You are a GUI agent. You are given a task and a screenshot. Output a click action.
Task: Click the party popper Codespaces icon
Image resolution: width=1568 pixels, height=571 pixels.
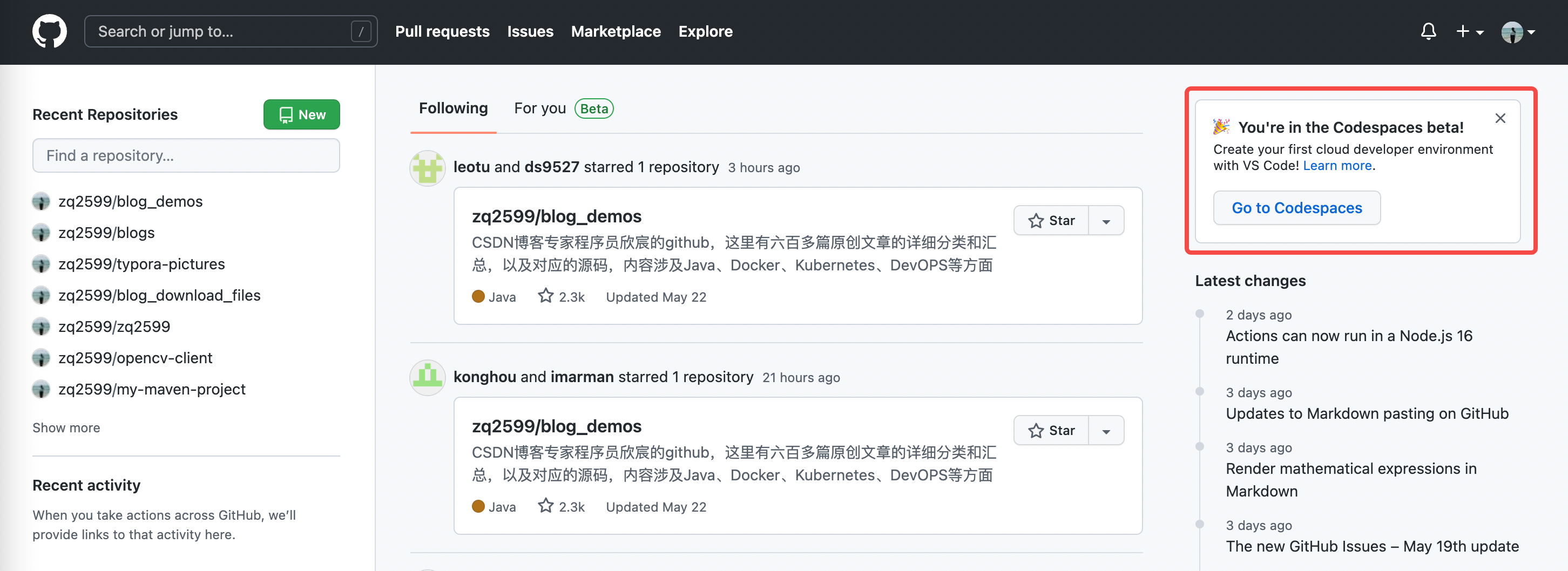(x=1221, y=126)
